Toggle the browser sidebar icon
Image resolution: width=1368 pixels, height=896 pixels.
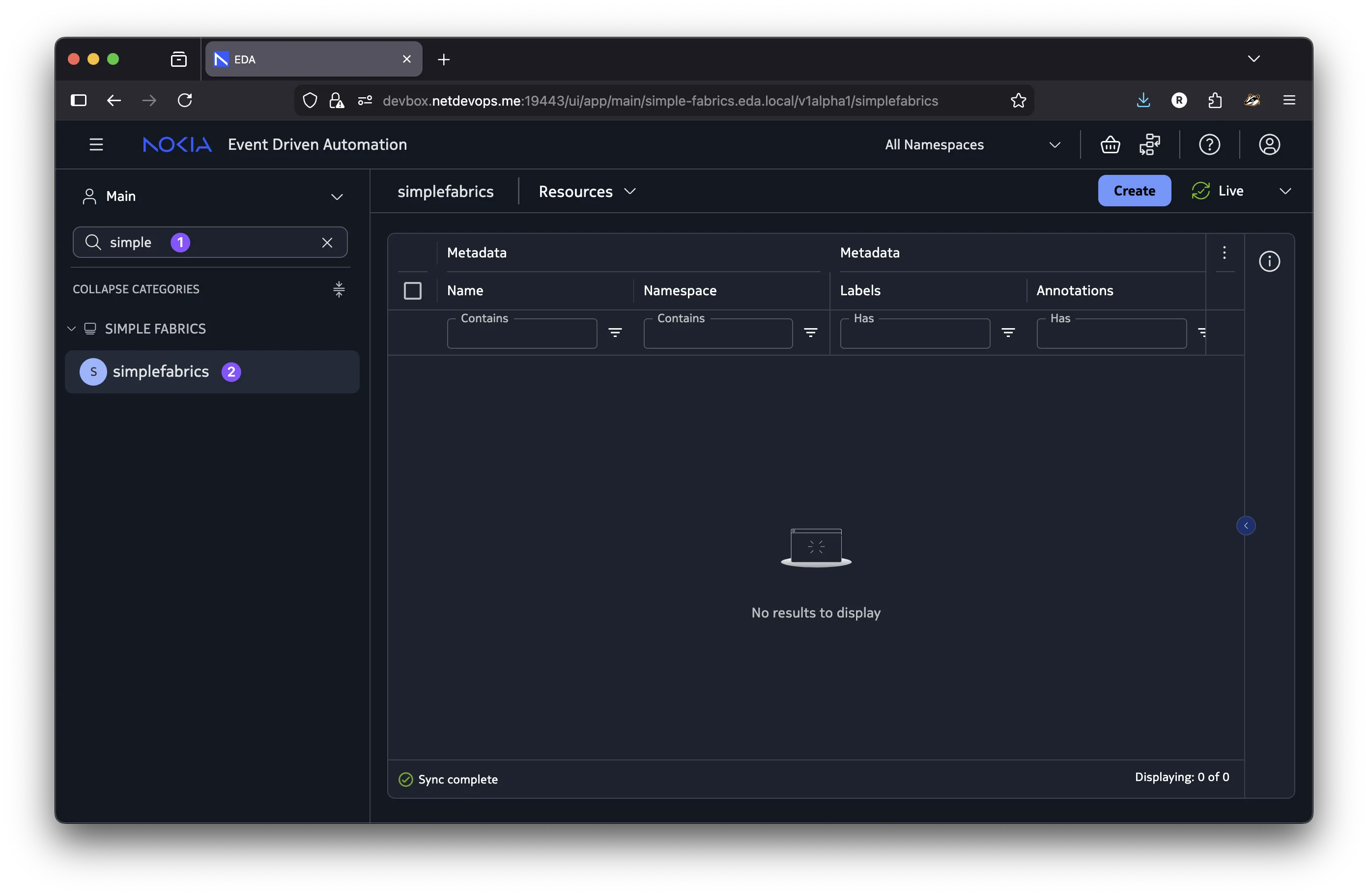(79, 101)
